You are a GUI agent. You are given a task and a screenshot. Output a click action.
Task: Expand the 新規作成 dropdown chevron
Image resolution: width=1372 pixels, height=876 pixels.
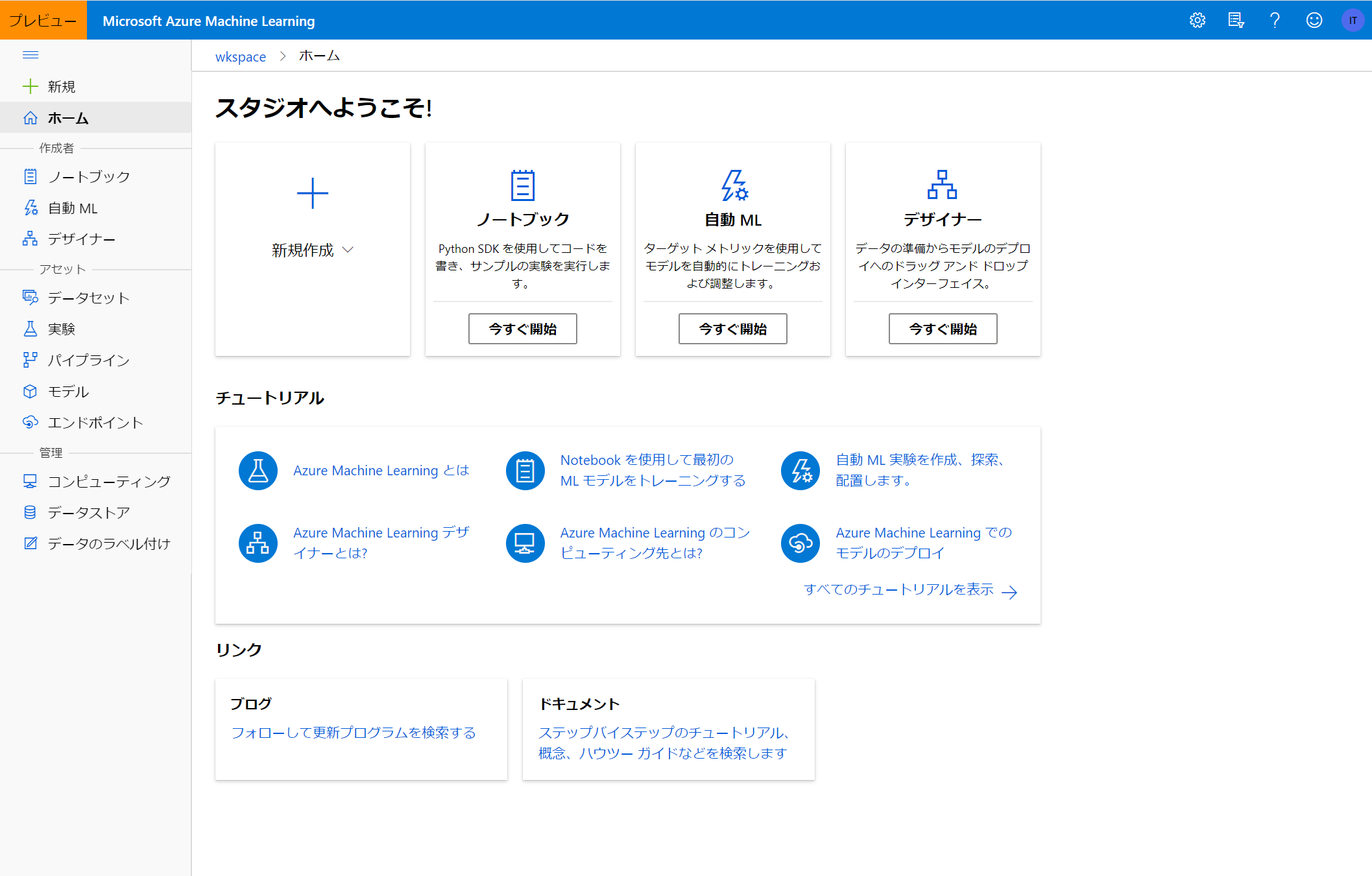tap(348, 250)
